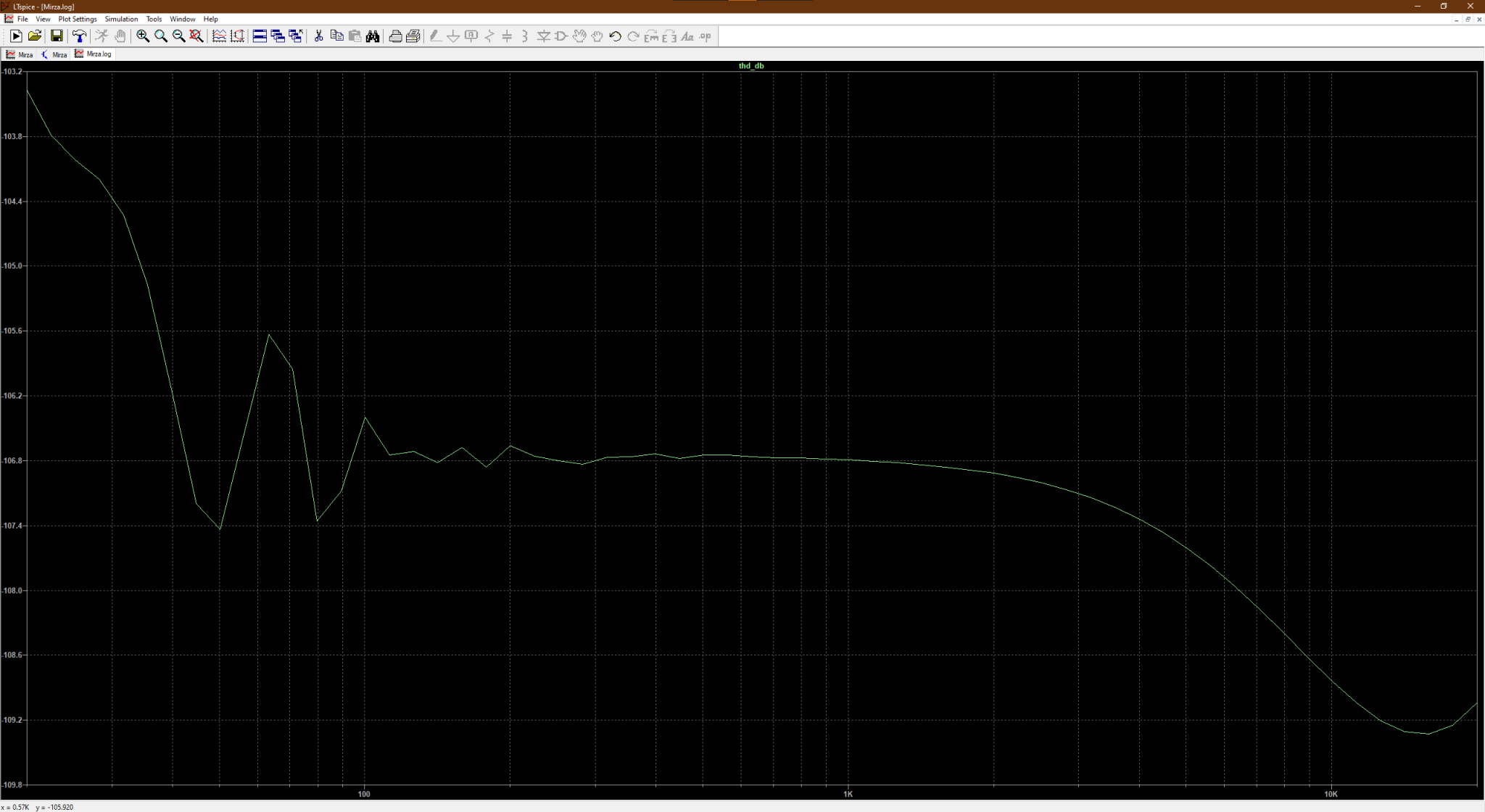Screen dimensions: 1485x812
Task: Click the Component gate icon
Action: 561,36
